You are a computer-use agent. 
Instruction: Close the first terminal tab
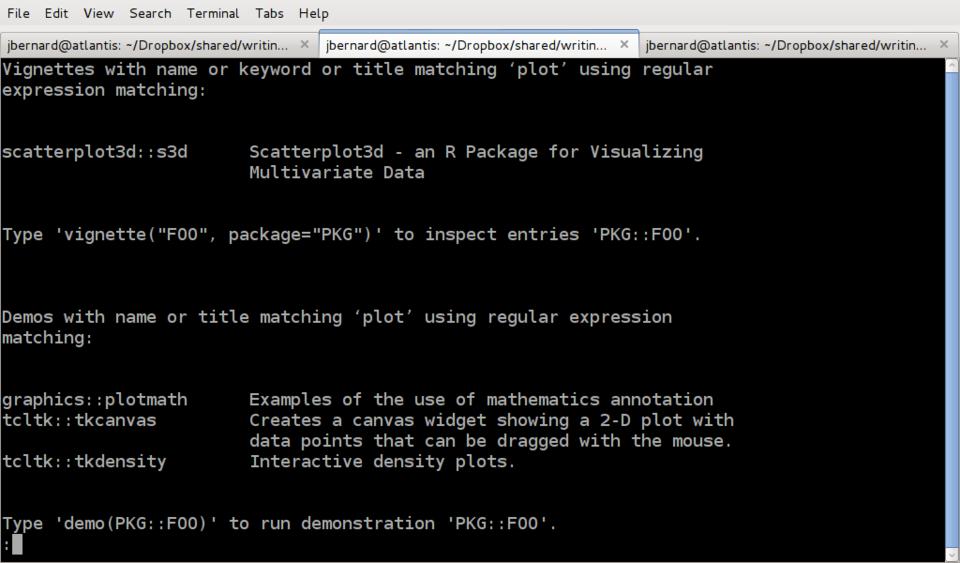point(304,45)
